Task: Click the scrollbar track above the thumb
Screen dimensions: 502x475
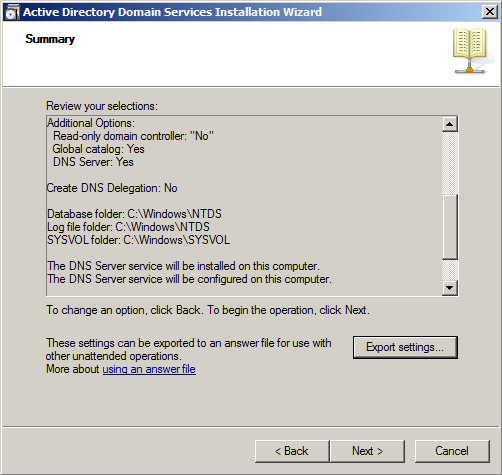Action: 450,163
